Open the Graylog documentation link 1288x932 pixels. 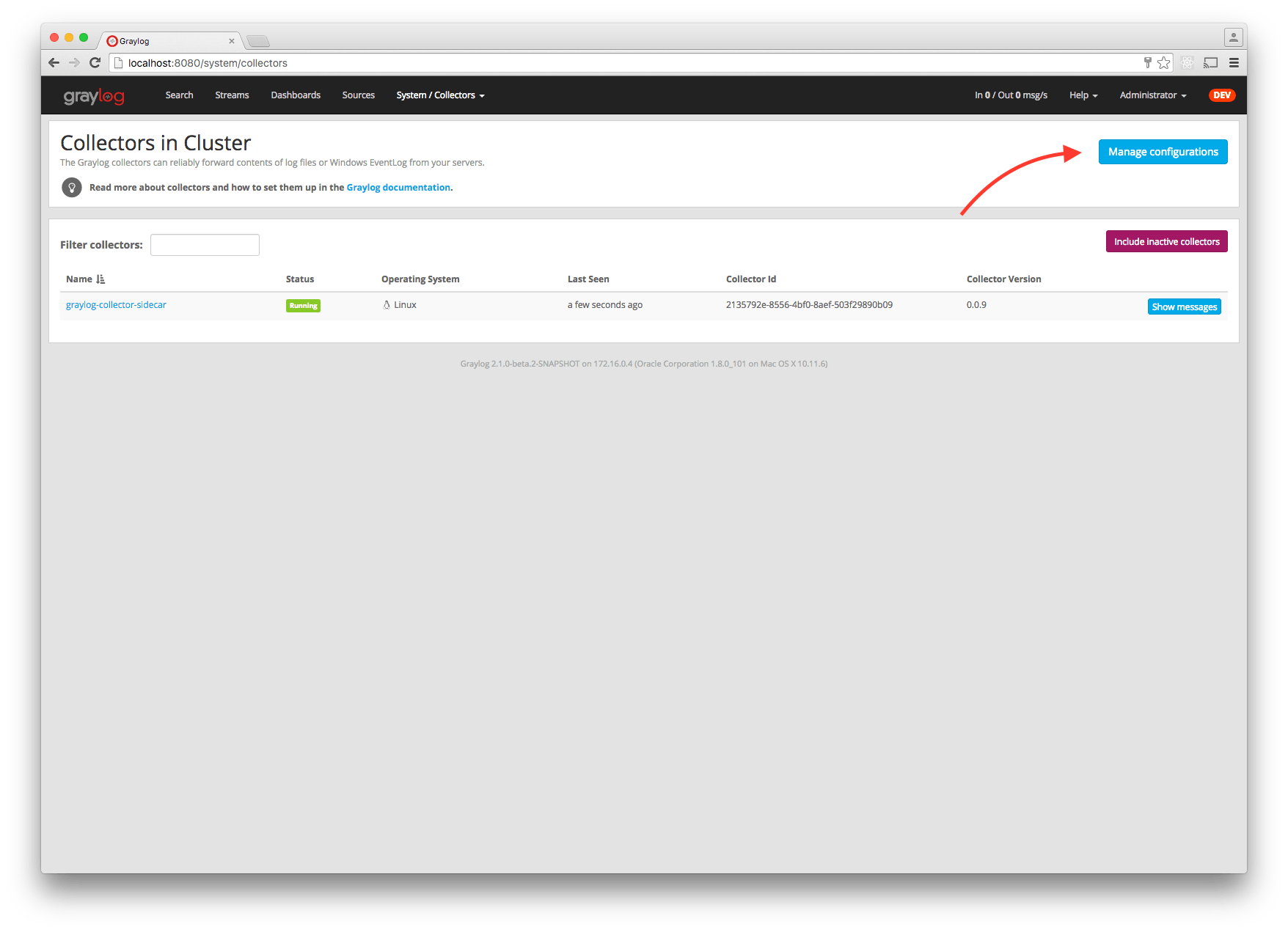tap(398, 188)
